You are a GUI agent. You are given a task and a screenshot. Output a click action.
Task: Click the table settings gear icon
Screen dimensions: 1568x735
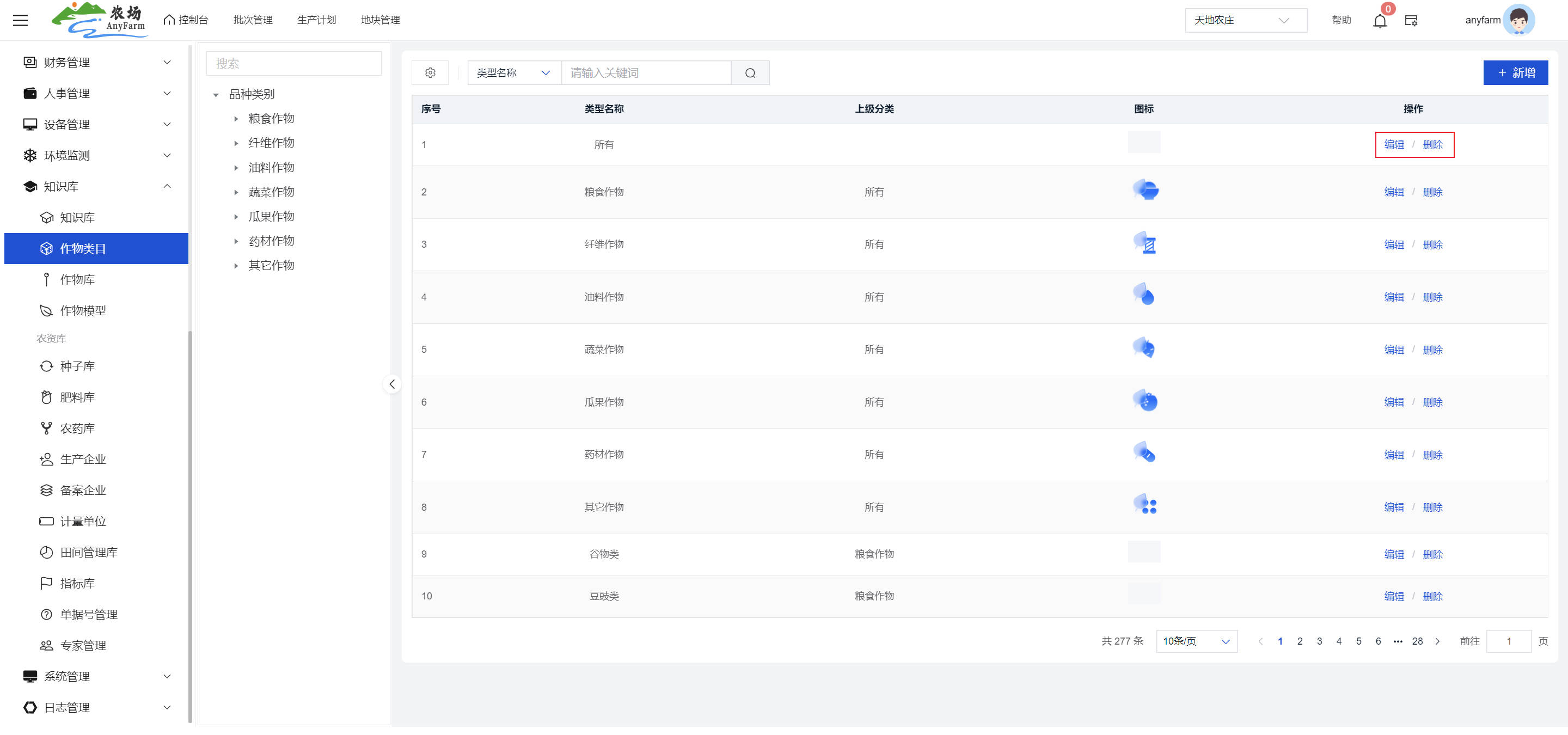tap(430, 73)
